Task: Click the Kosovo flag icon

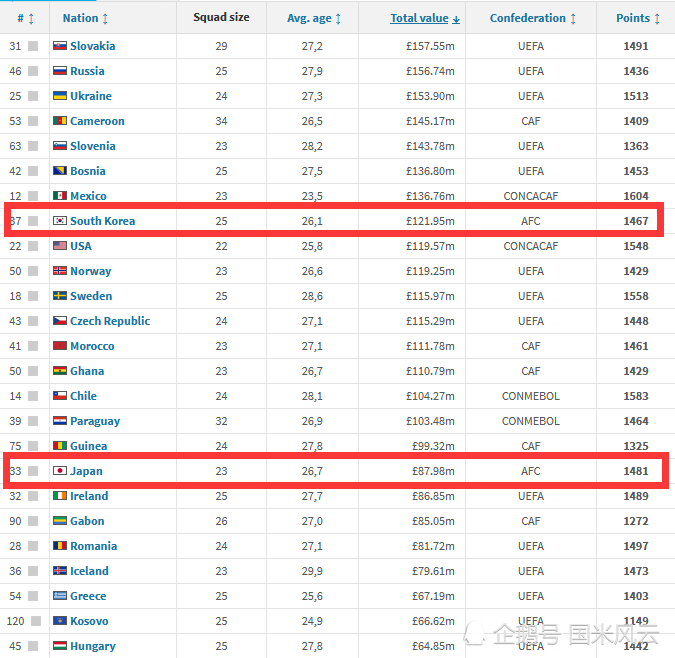Action: (x=60, y=620)
